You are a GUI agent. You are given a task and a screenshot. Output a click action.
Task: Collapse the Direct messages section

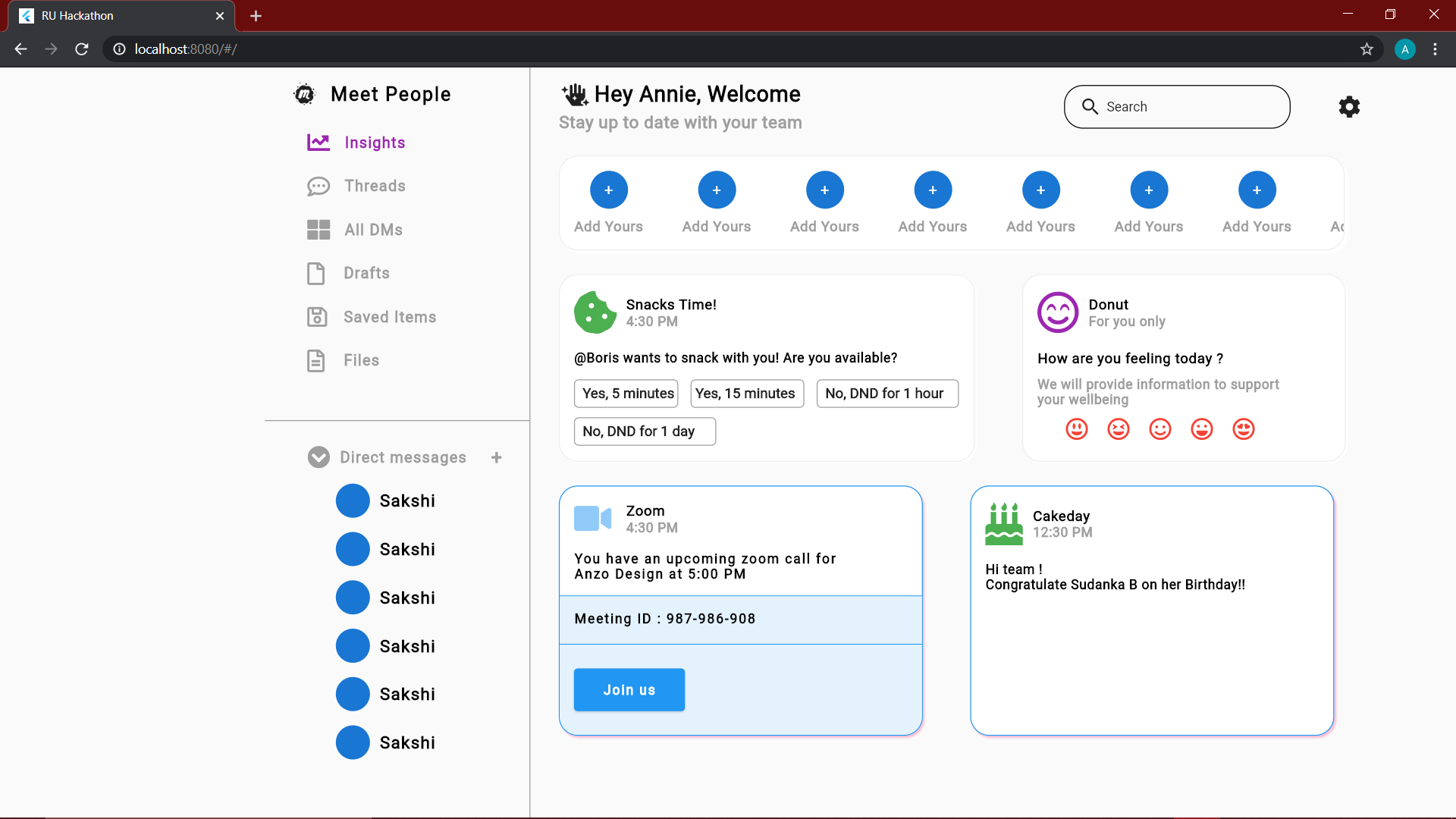[x=318, y=457]
